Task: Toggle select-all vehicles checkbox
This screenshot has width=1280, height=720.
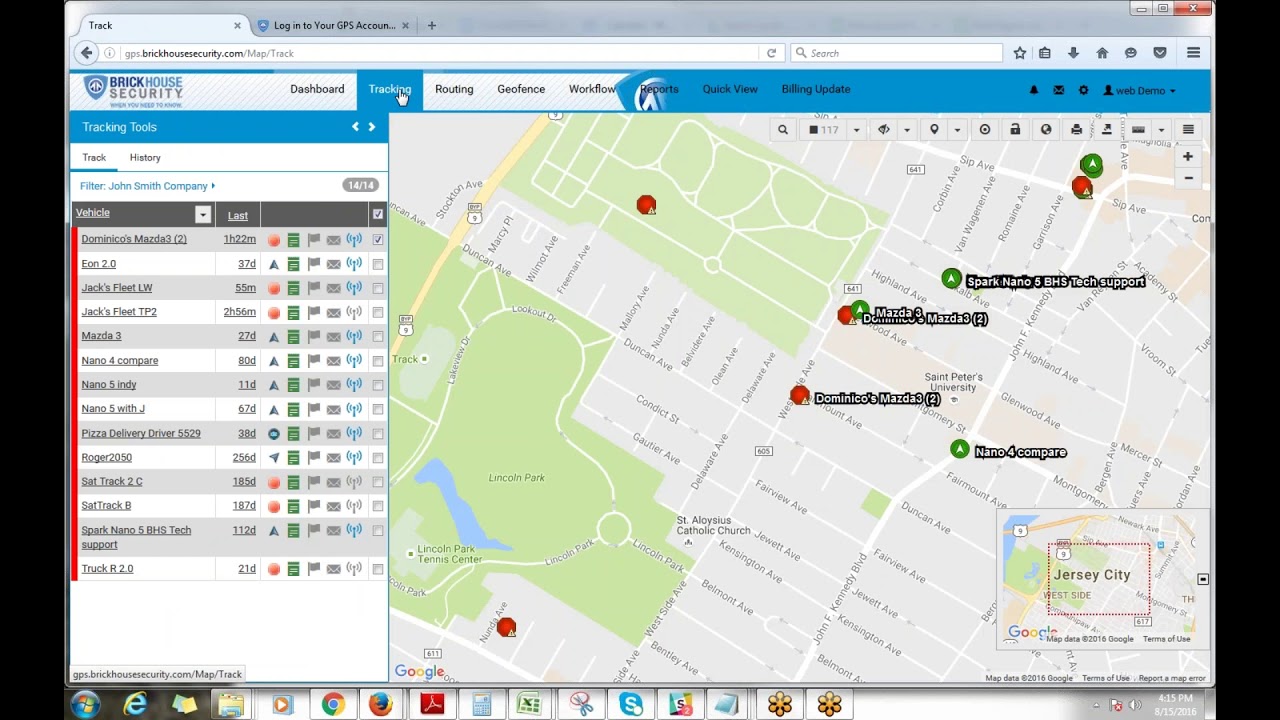Action: pyautogui.click(x=377, y=214)
